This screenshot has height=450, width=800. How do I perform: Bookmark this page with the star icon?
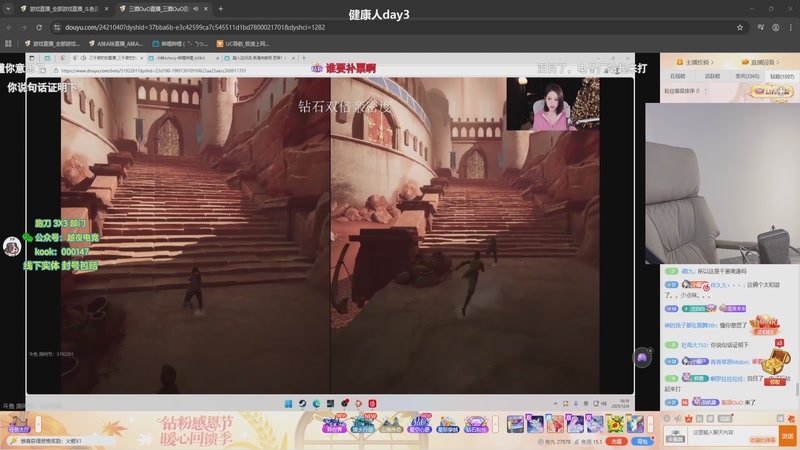[x=740, y=28]
